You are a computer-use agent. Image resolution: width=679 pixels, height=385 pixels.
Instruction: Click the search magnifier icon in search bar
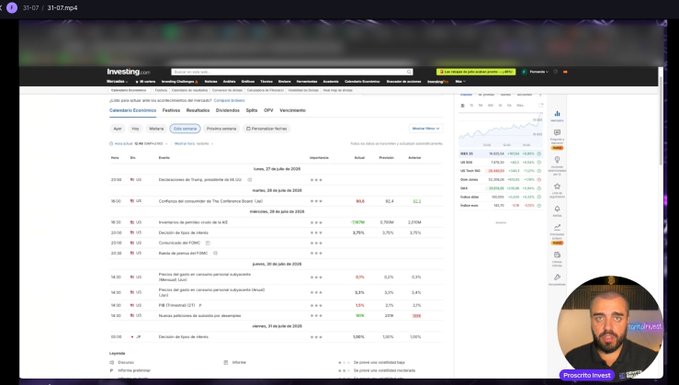click(408, 72)
